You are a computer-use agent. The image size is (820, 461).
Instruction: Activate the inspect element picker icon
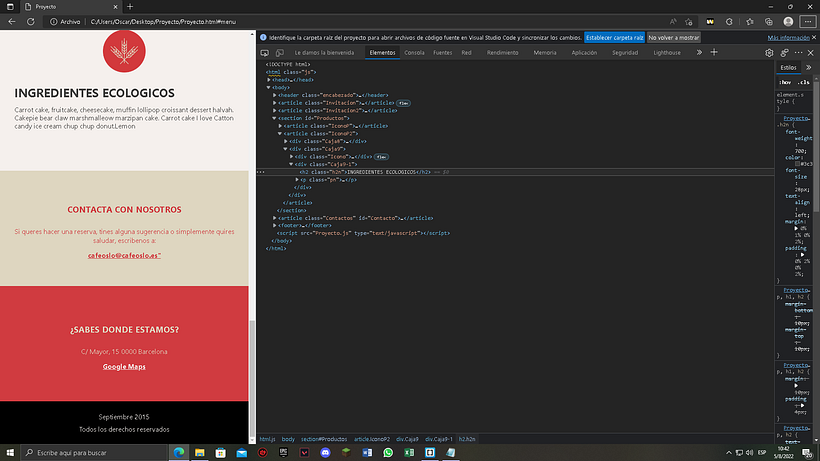point(265,53)
